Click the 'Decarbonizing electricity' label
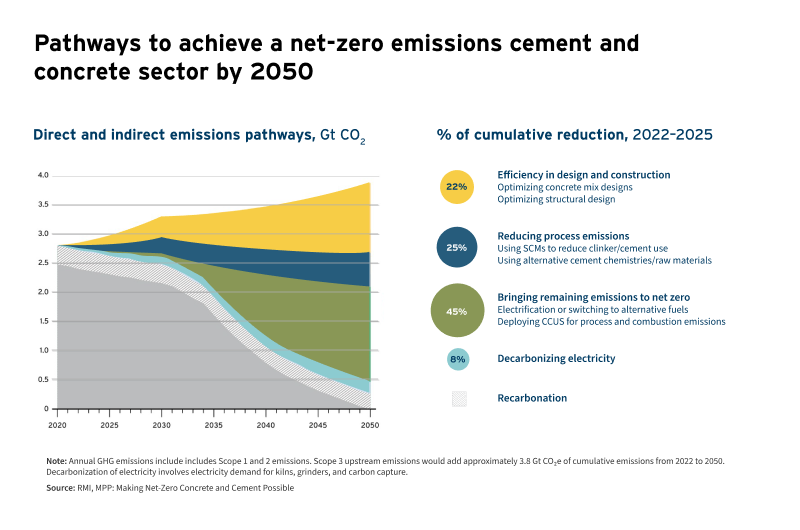This screenshot has height=530, width=800. 556,358
